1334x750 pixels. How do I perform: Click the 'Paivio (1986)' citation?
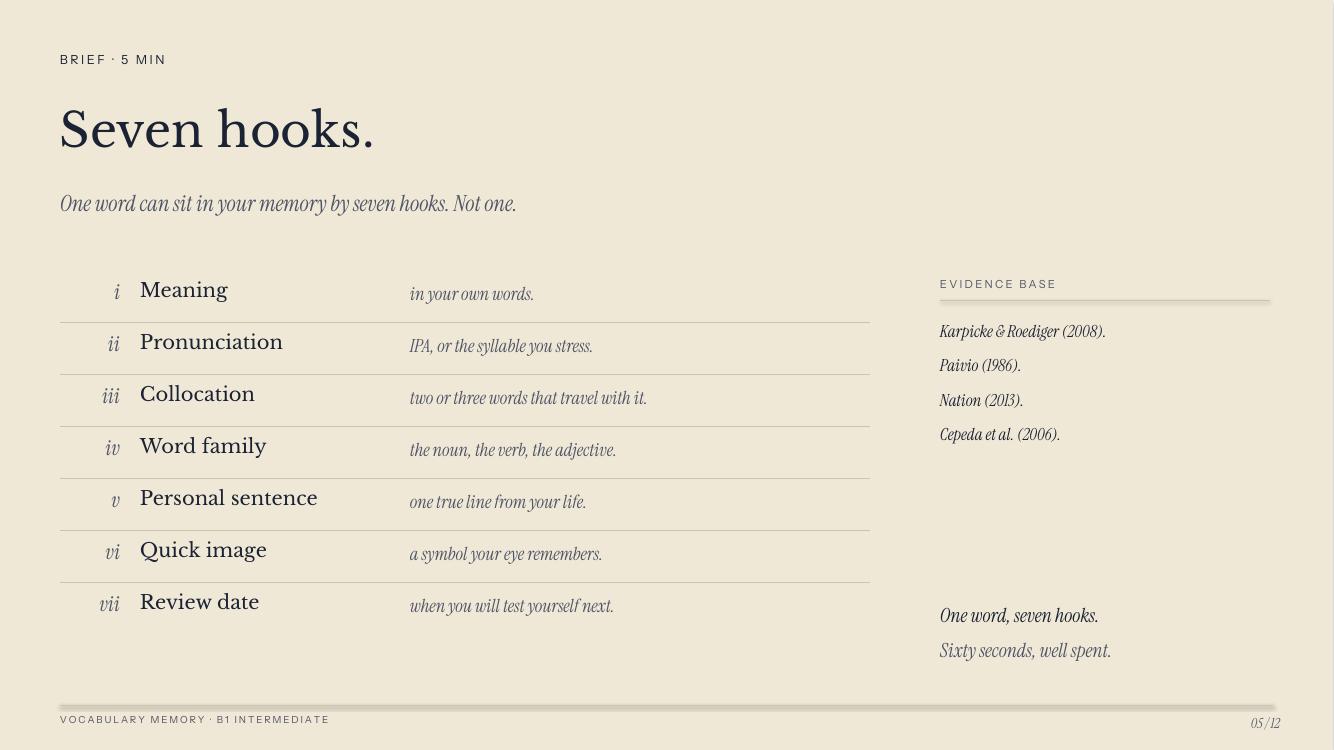pos(980,366)
